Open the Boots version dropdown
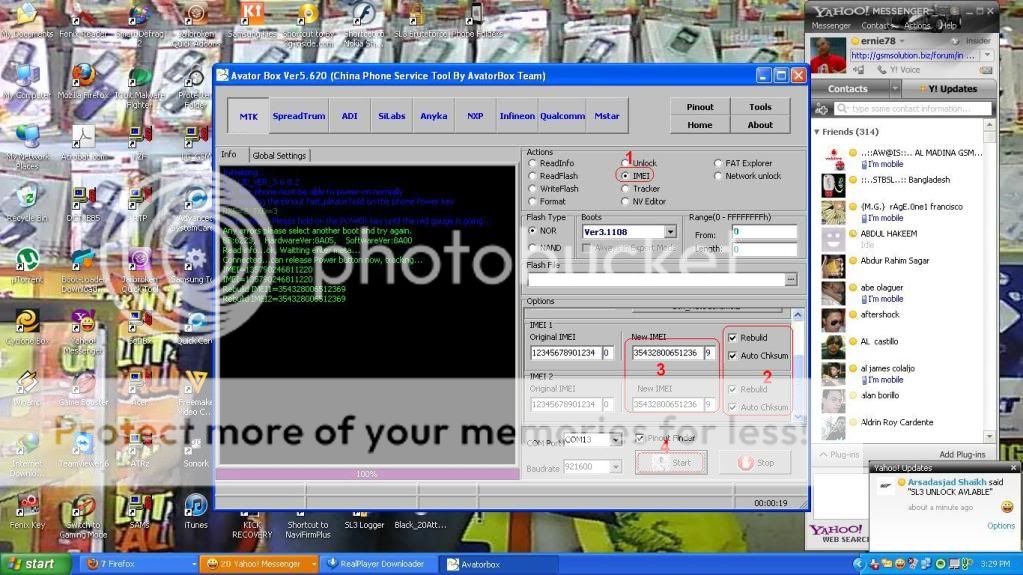 (670, 232)
